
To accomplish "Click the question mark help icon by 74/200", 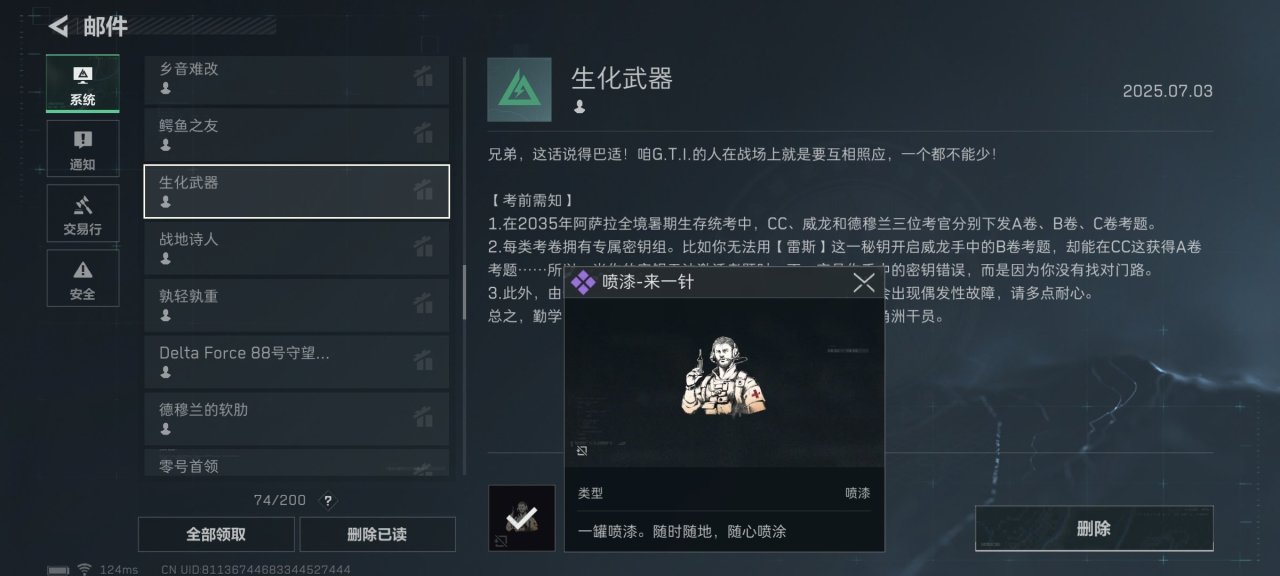I will click(327, 501).
